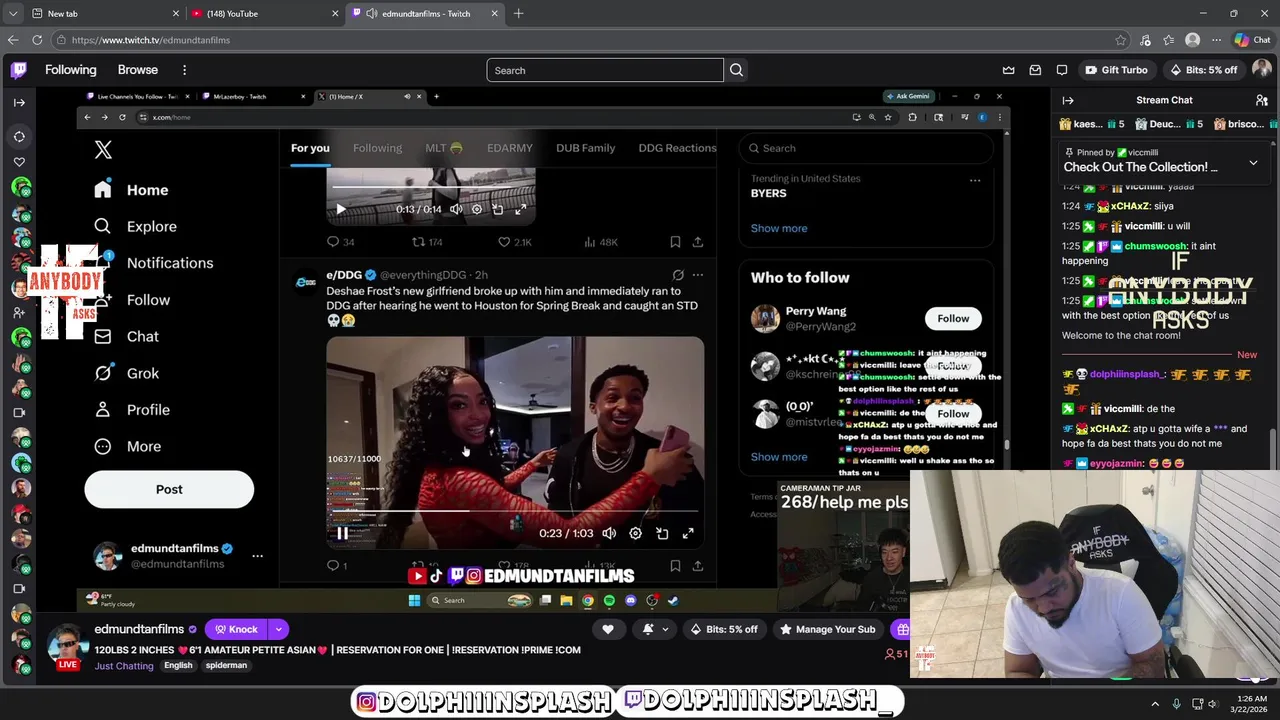Click the Twitch search input field
The height and width of the screenshot is (720, 1280).
[x=605, y=70]
